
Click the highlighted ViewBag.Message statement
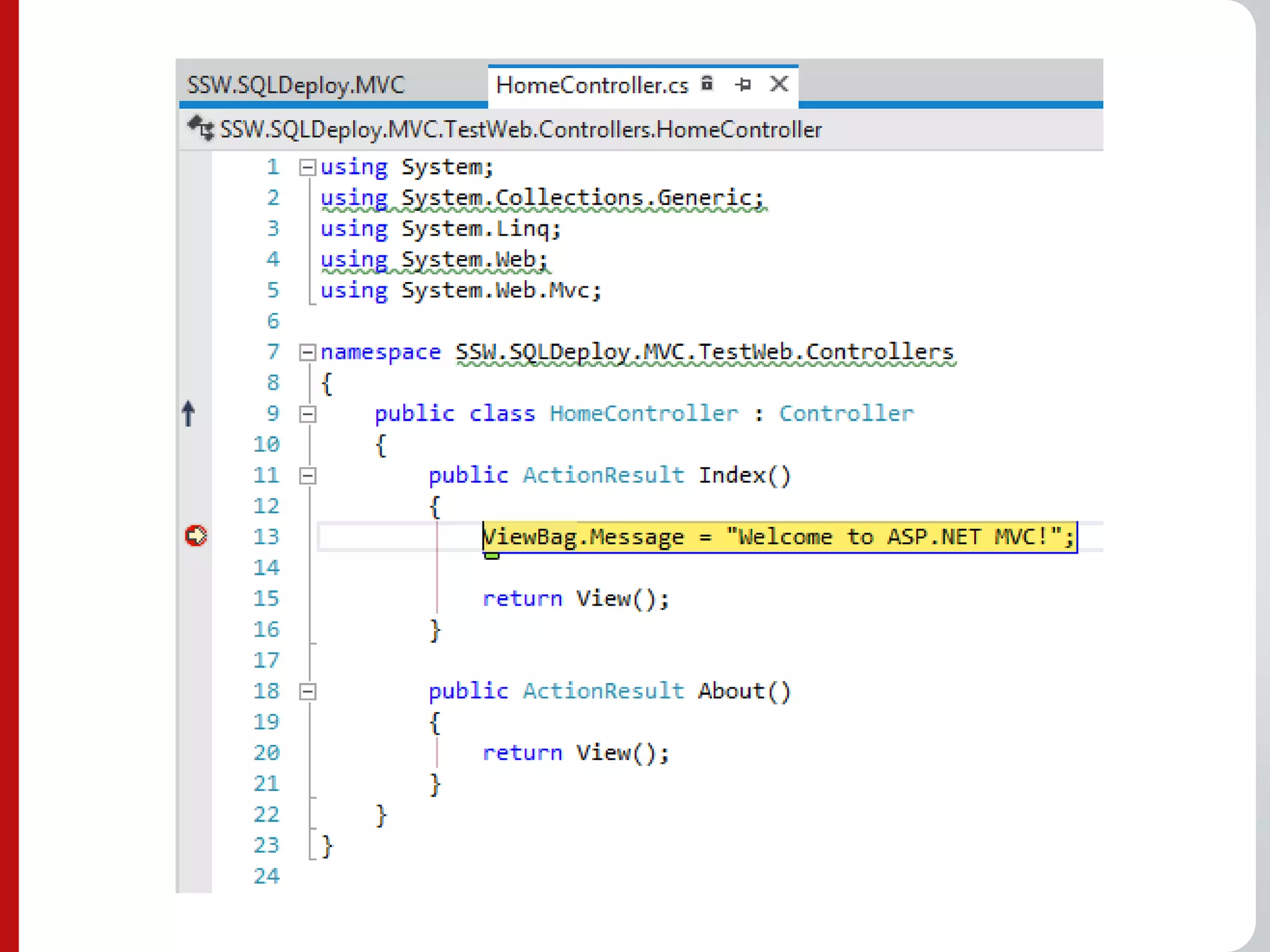click(778, 537)
